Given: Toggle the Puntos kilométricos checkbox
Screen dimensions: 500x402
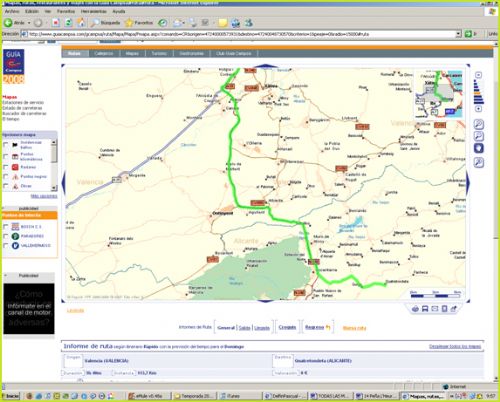Looking at the screenshot, I should pyautogui.click(x=6, y=156).
